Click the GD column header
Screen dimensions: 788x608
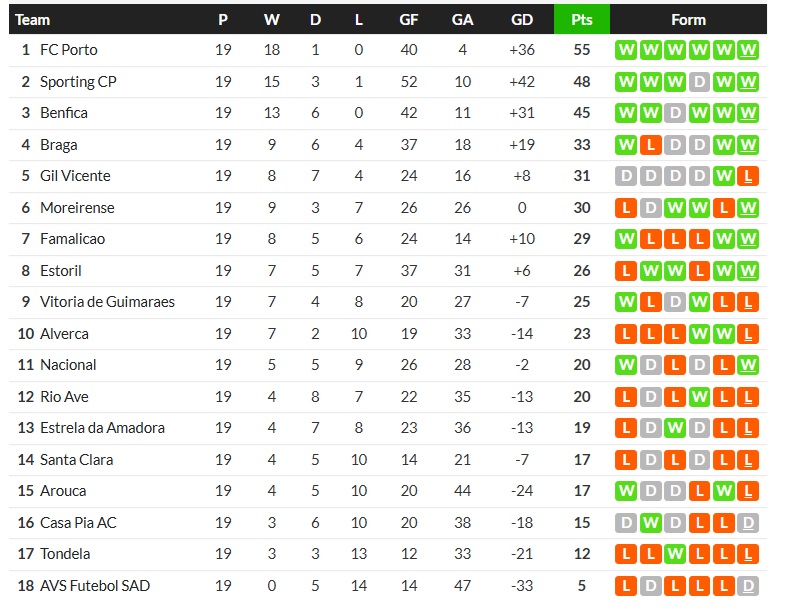(x=521, y=20)
